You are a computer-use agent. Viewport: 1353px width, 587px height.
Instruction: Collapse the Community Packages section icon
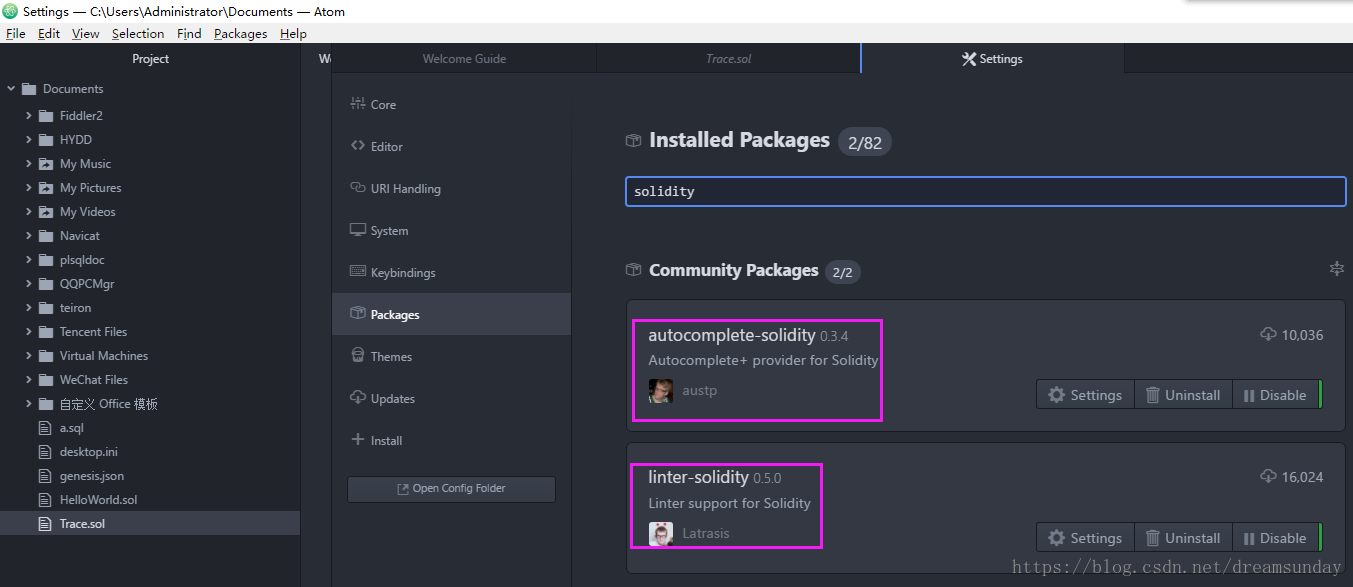coord(1337,268)
